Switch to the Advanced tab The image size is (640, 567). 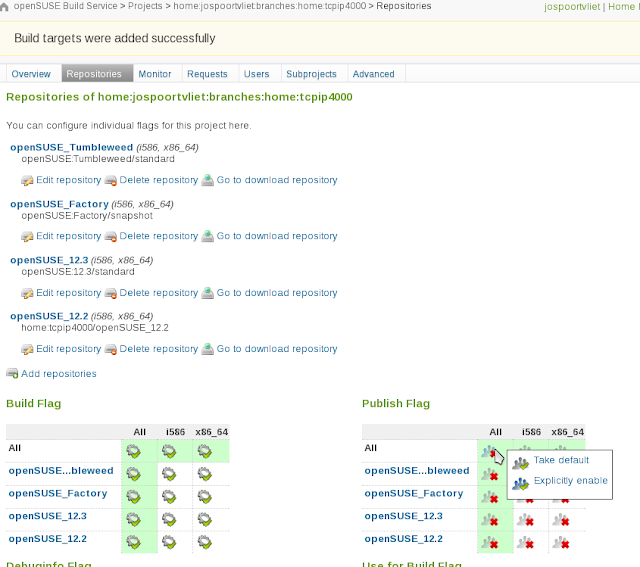(373, 74)
